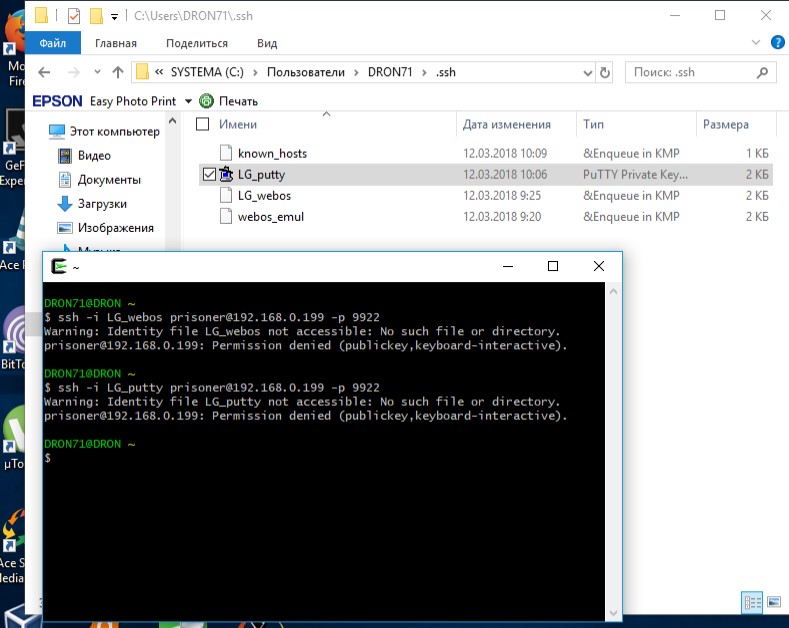The image size is (789, 628).
Task: Switch to details view button
Action: 751,602
